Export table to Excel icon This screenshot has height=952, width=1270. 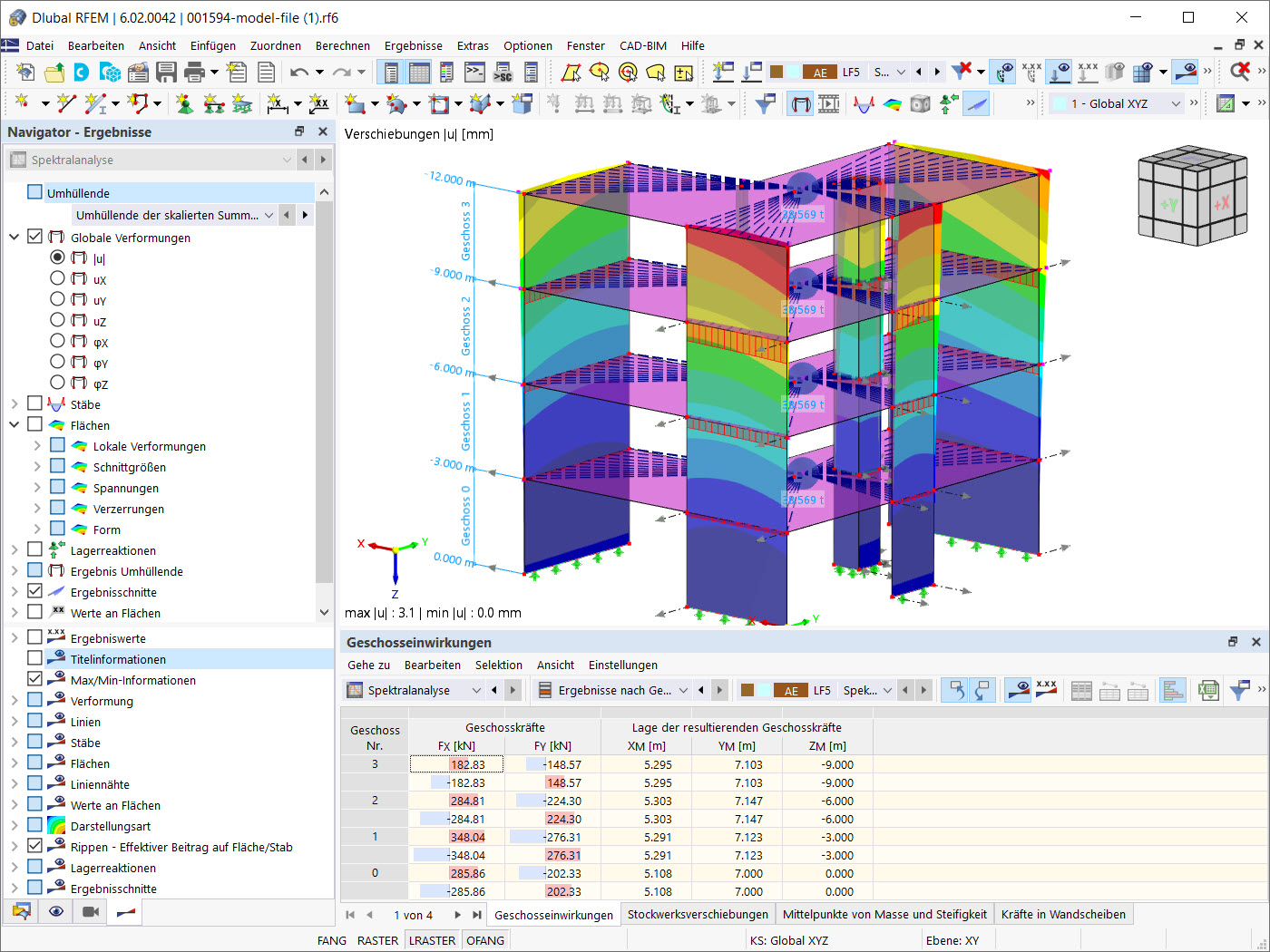[x=1207, y=691]
